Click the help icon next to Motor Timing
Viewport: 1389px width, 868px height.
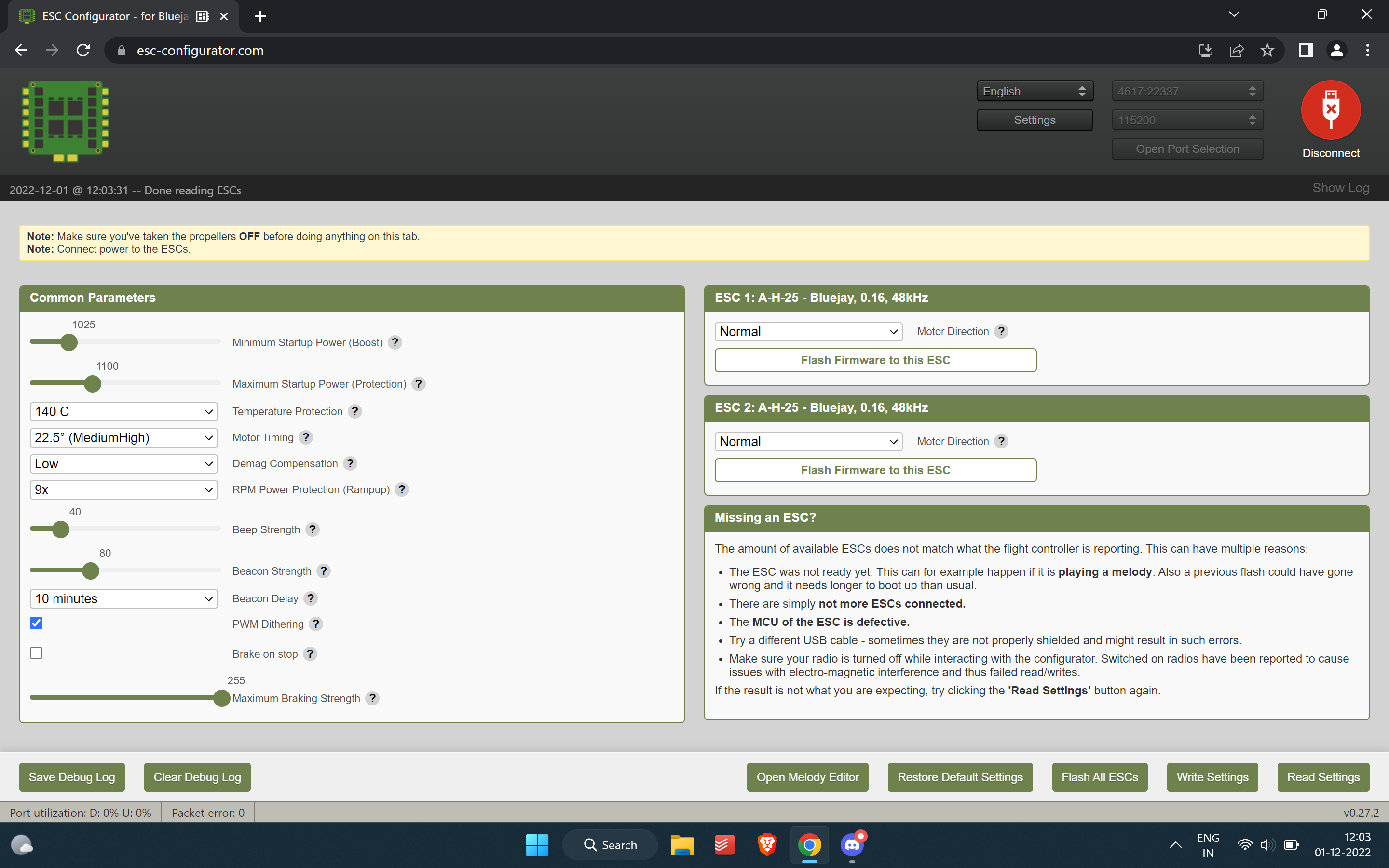(x=306, y=437)
